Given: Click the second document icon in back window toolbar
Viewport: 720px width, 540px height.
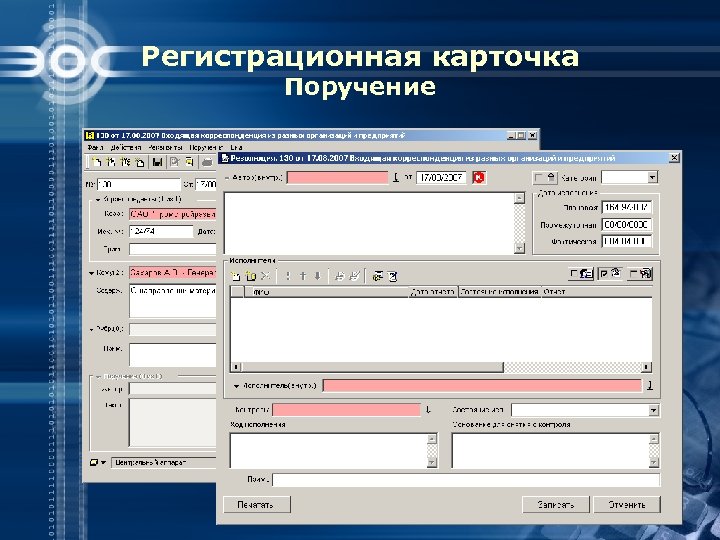Looking at the screenshot, I should [x=111, y=162].
